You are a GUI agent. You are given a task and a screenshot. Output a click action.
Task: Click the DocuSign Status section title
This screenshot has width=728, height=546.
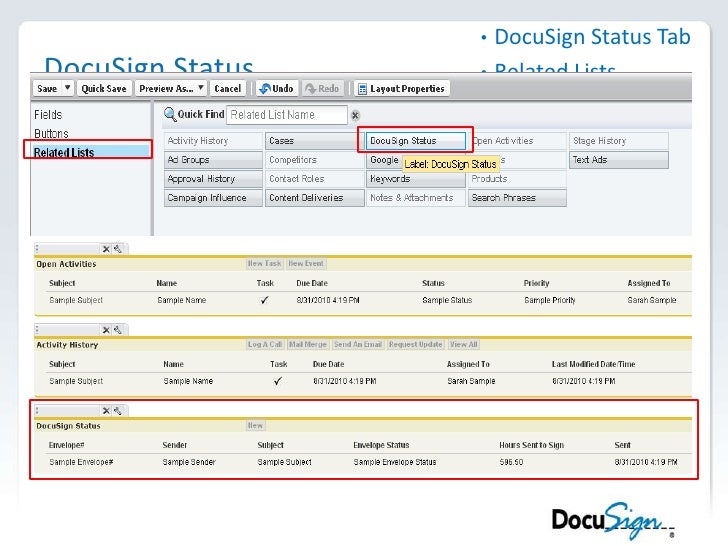[x=68, y=426]
